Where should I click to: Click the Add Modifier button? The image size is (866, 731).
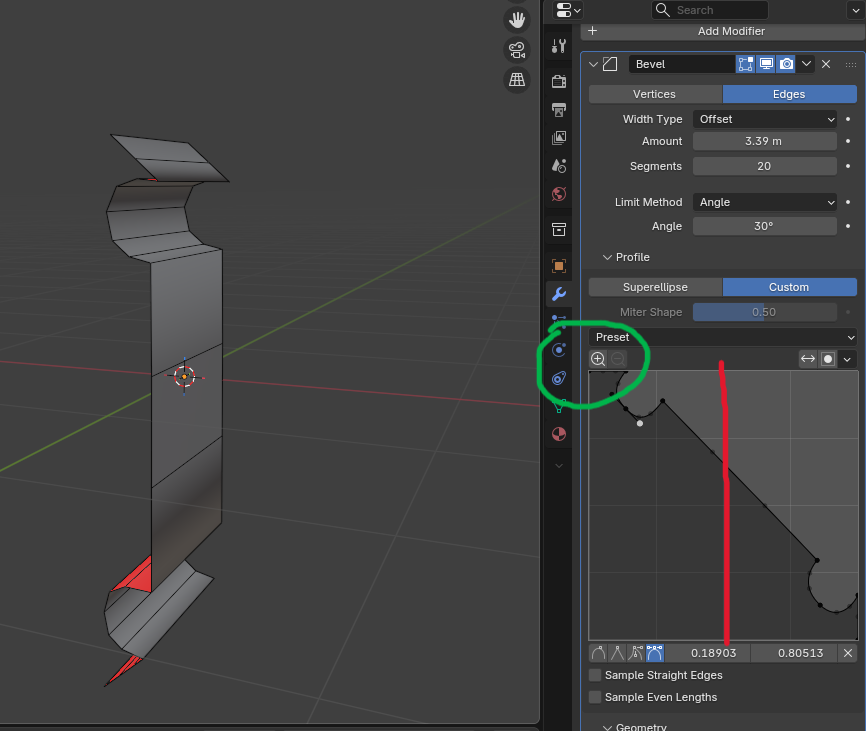pyautogui.click(x=724, y=31)
